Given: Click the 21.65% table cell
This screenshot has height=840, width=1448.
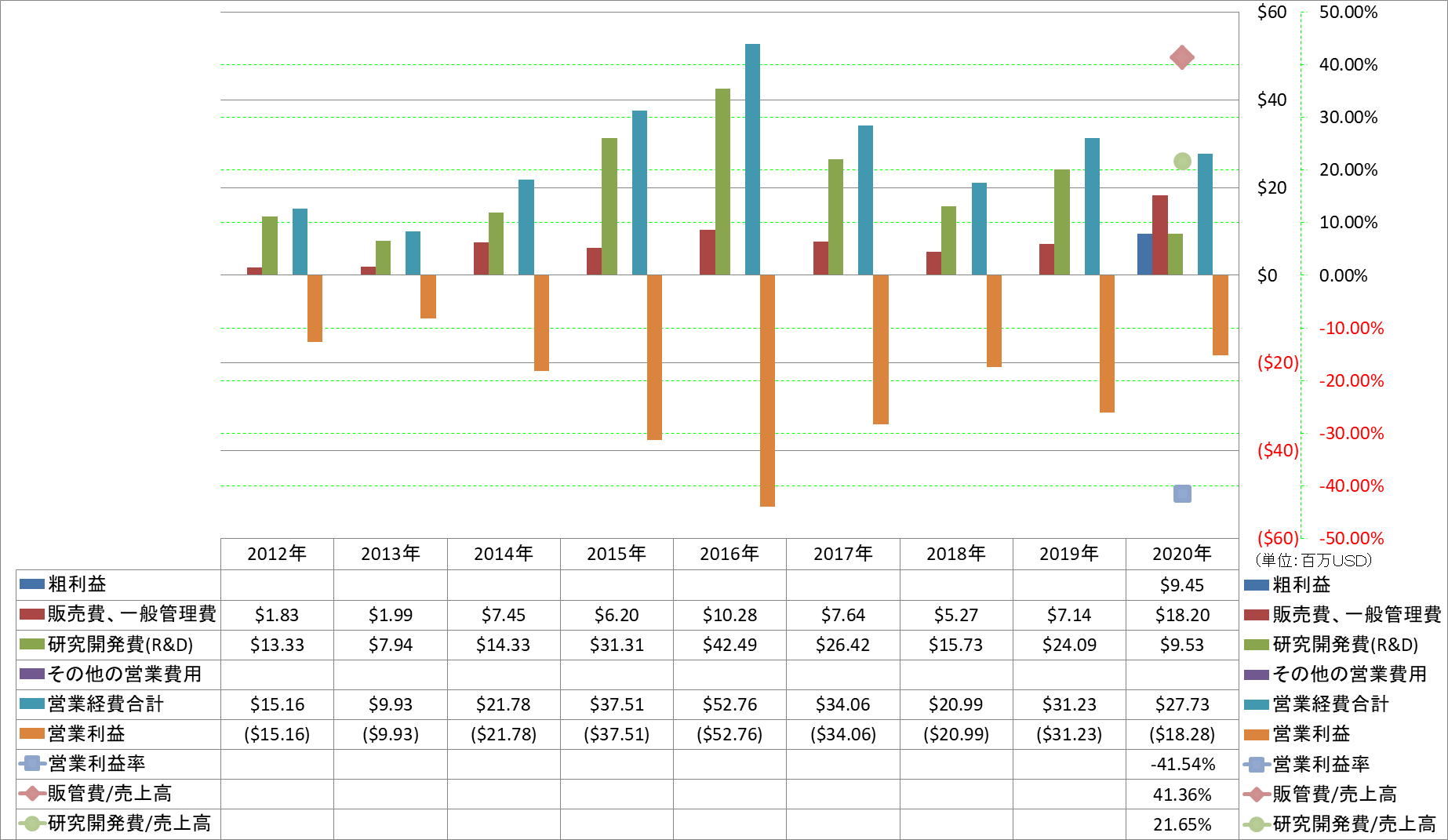Looking at the screenshot, I should (x=1182, y=824).
